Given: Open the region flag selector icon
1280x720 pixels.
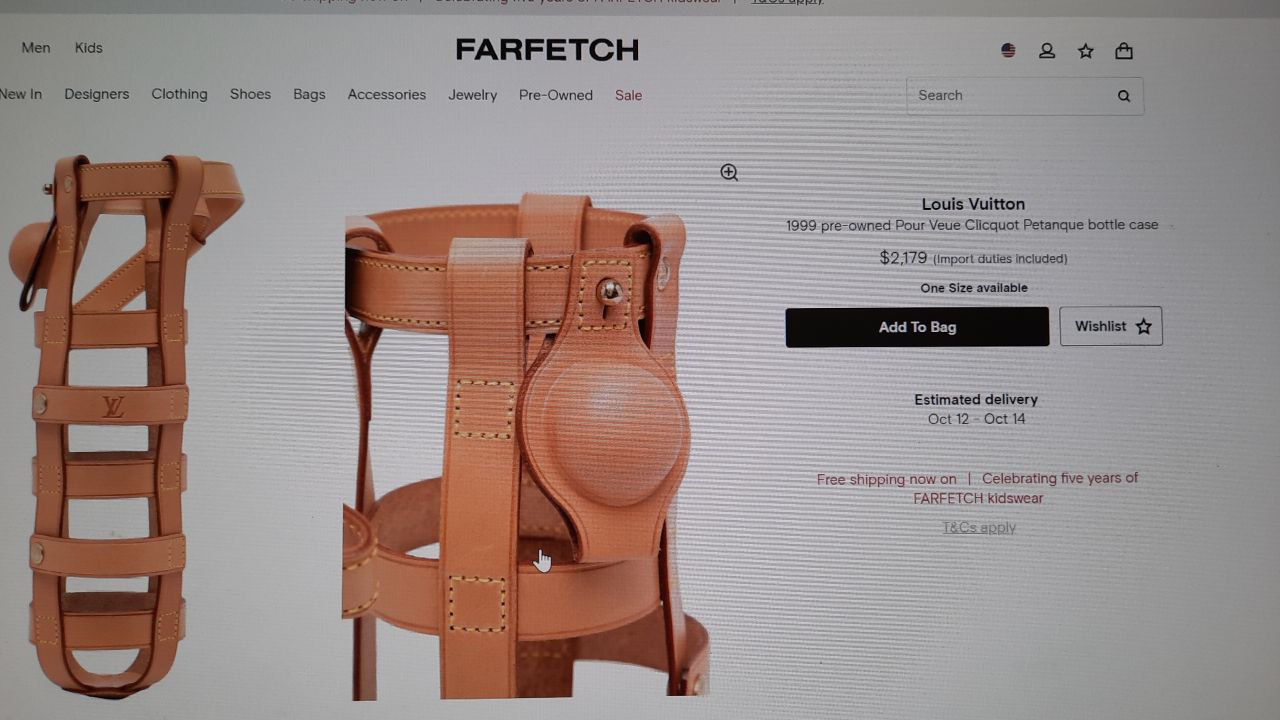Looking at the screenshot, I should pyautogui.click(x=1008, y=51).
